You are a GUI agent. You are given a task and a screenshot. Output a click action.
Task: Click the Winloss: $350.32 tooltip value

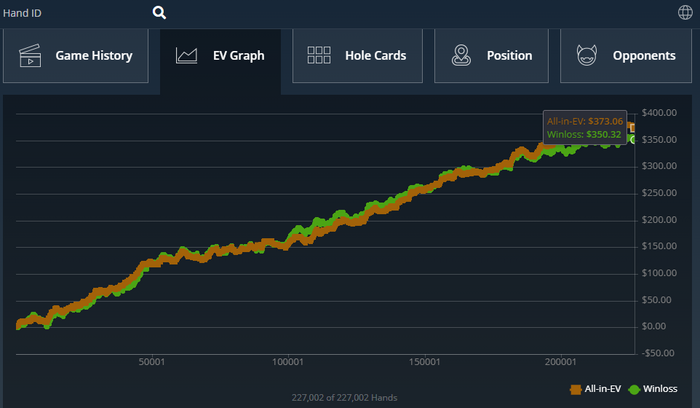pos(584,134)
